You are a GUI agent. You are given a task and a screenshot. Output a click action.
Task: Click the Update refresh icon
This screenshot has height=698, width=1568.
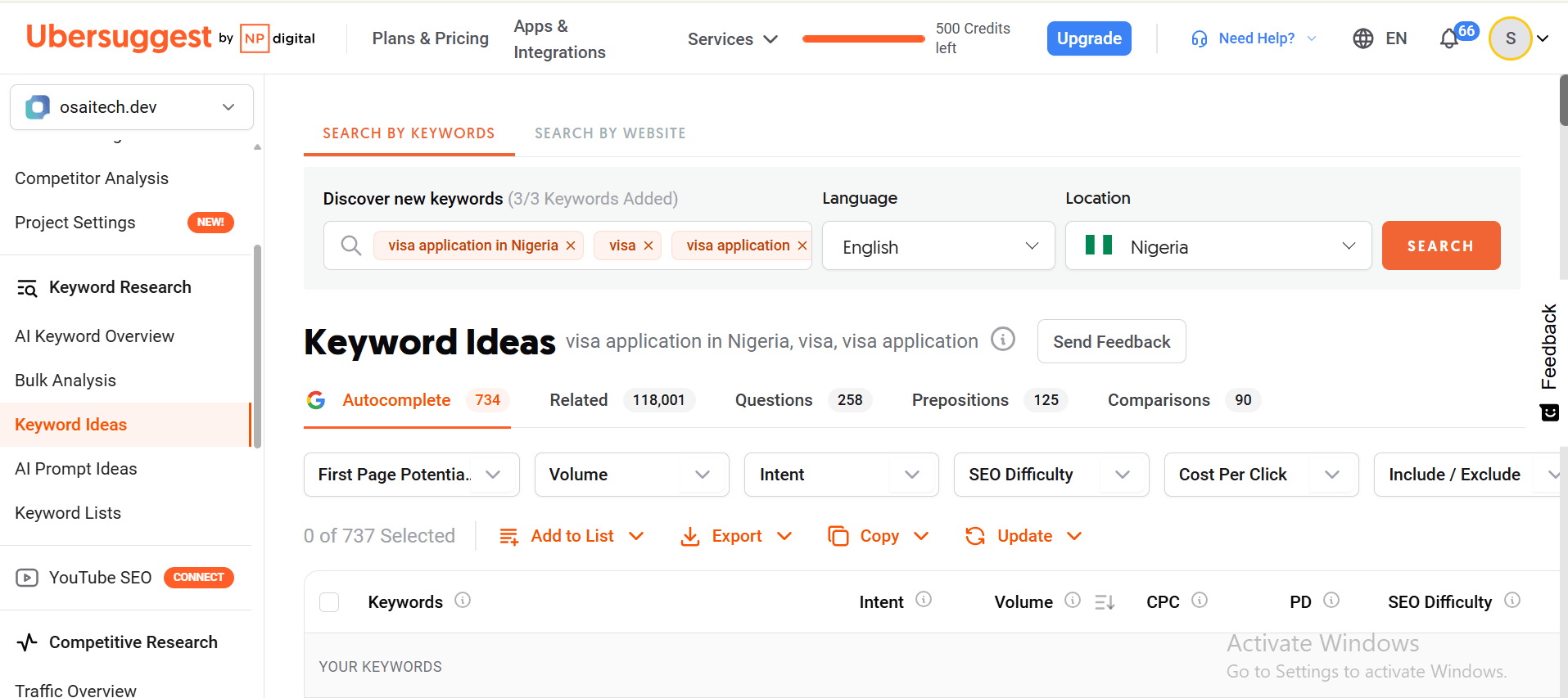tap(975, 536)
